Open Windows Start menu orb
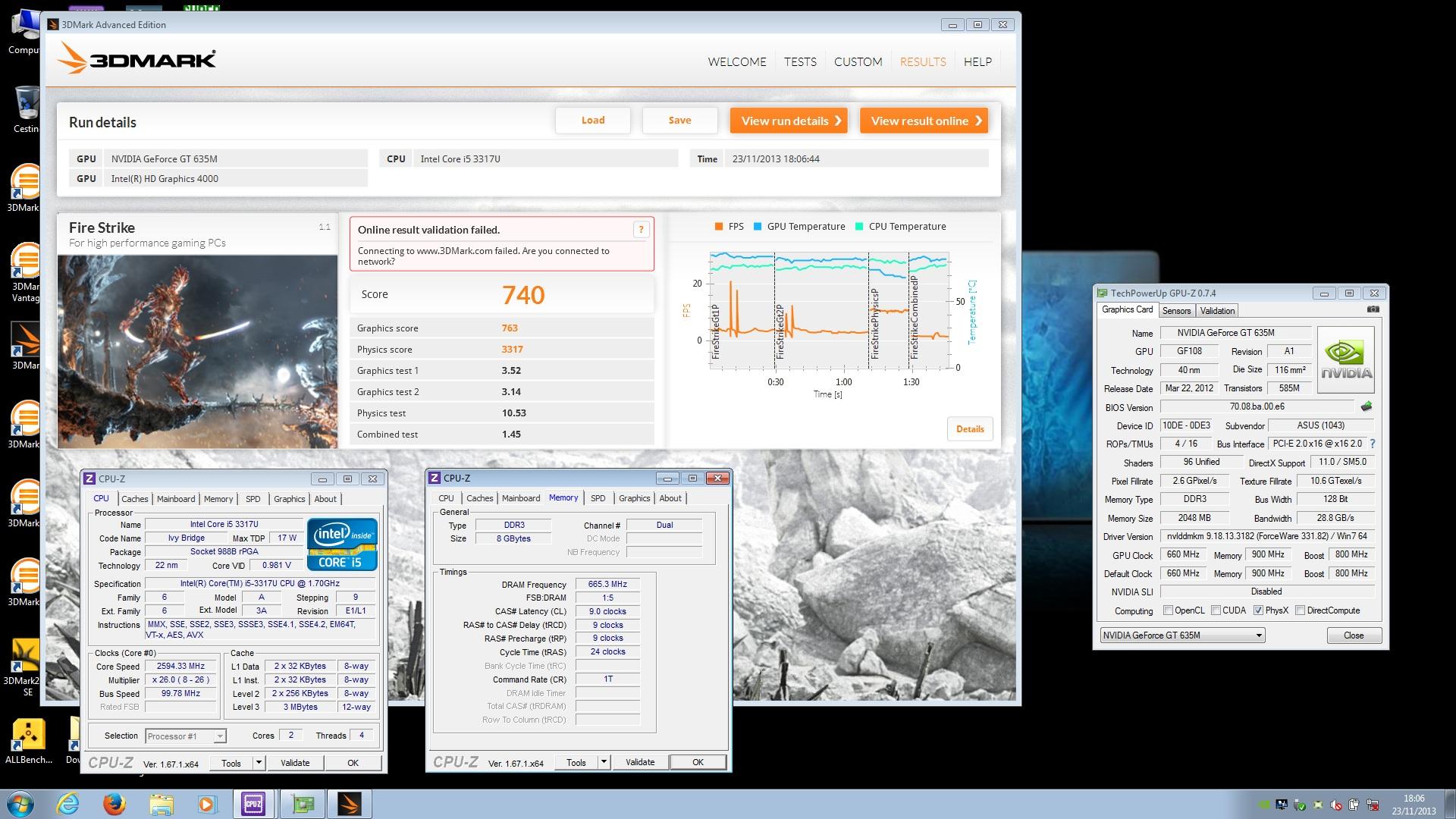 click(x=20, y=804)
